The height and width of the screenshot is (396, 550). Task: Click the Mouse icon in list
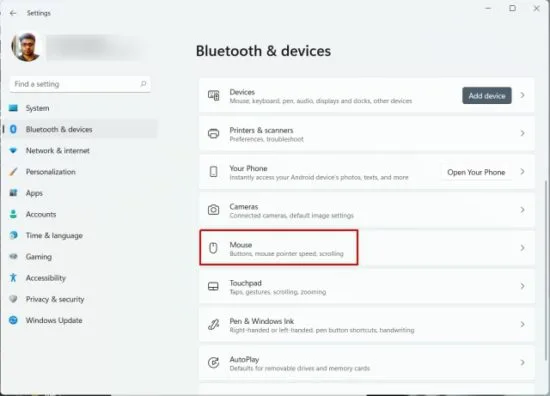(x=213, y=248)
